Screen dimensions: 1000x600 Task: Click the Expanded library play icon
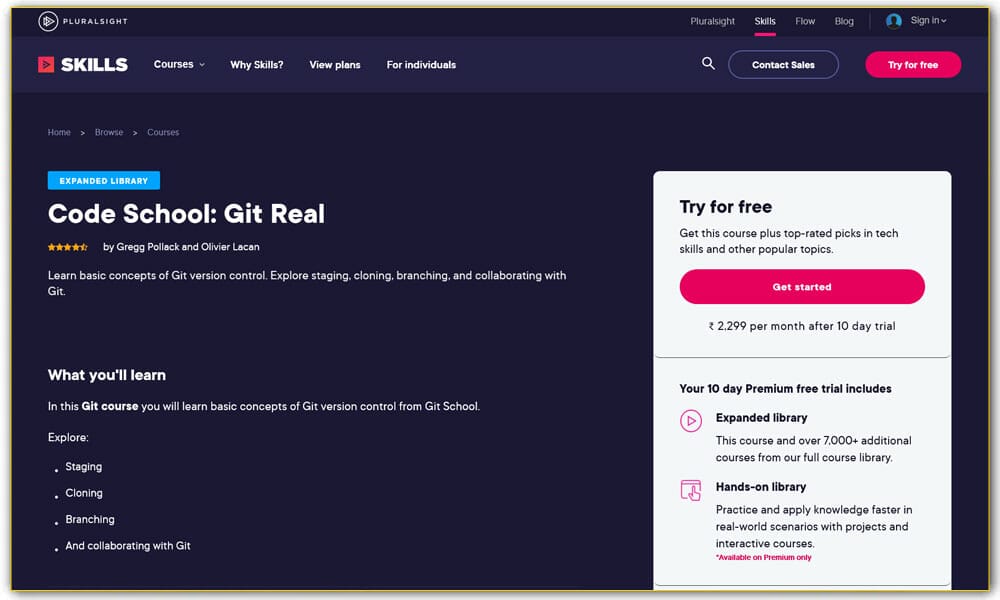click(691, 421)
